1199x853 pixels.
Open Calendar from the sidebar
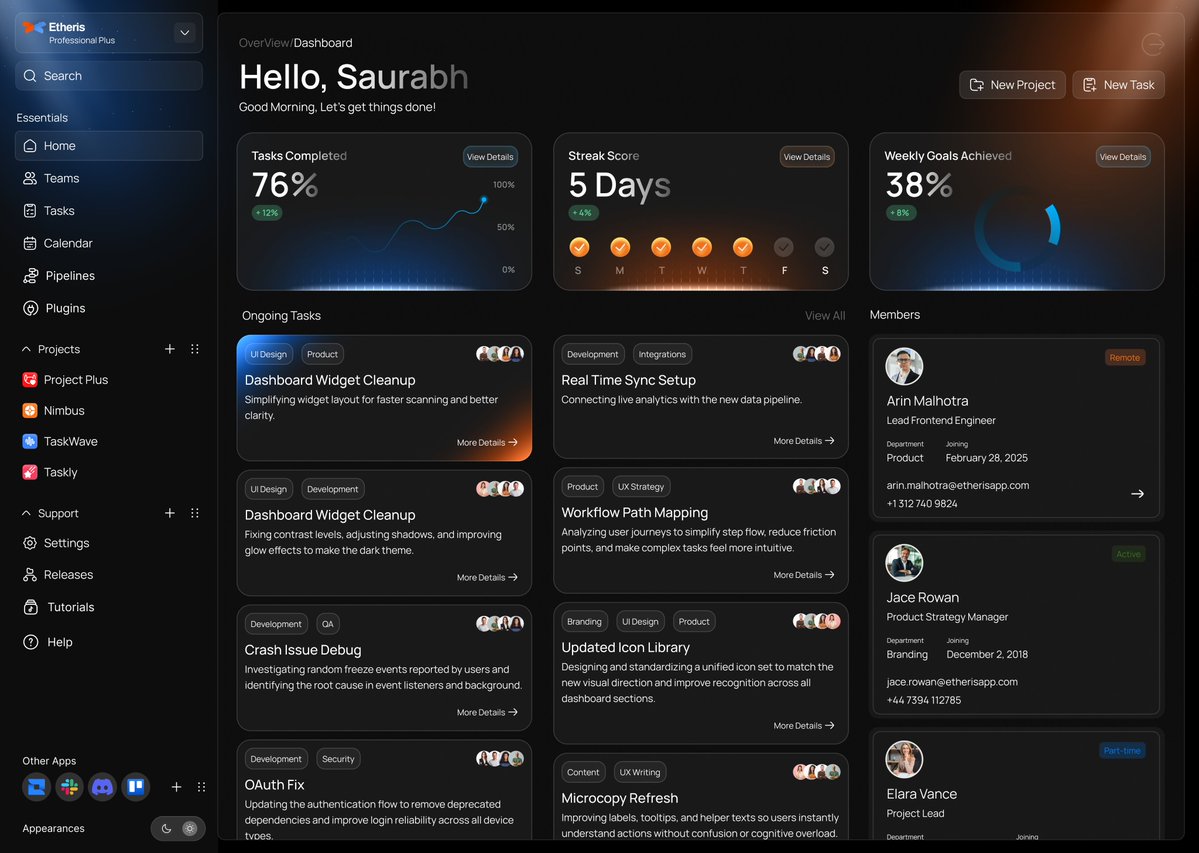tap(66, 243)
